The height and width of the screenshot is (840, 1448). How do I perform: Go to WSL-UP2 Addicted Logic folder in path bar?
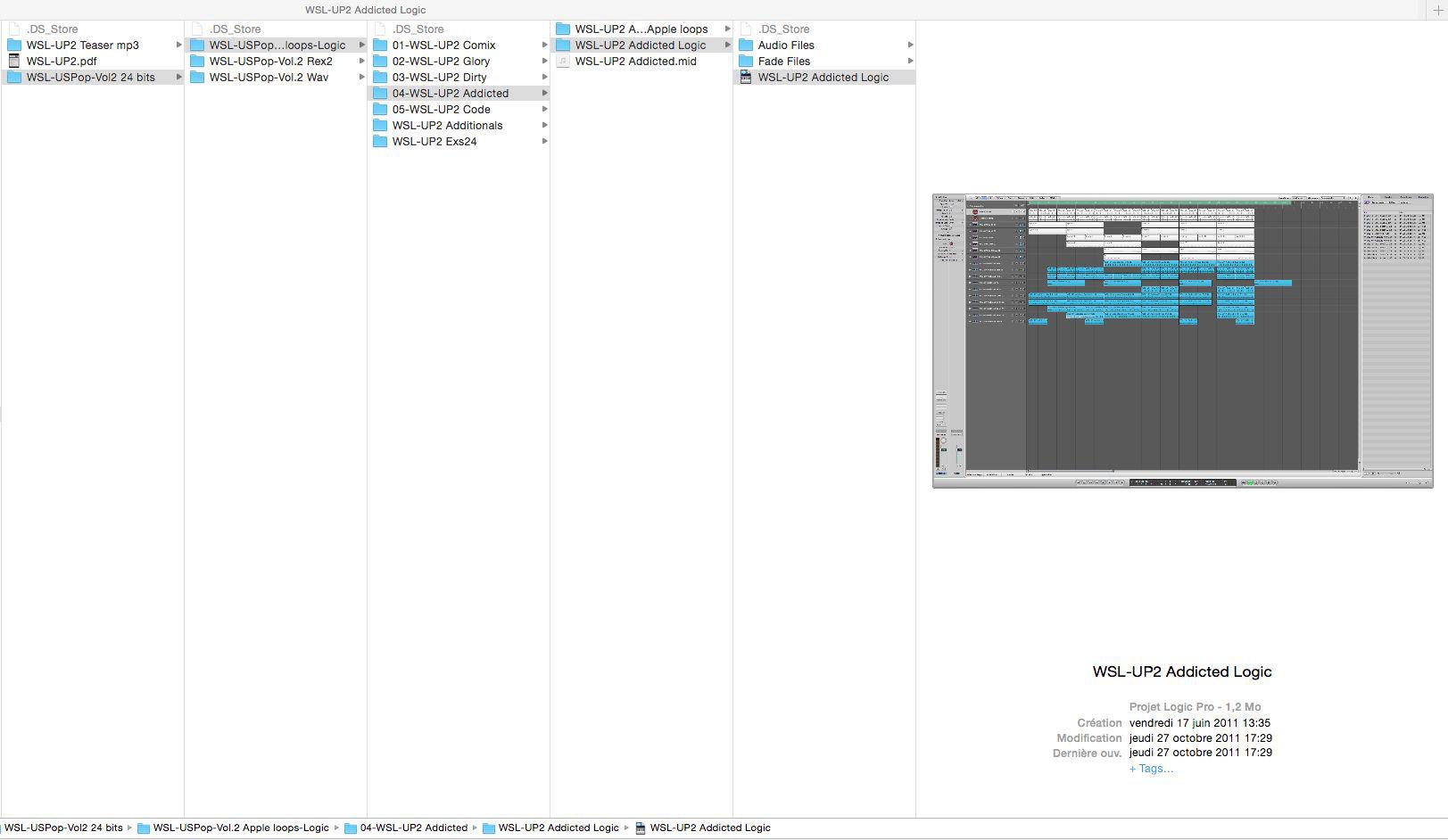coord(559,828)
